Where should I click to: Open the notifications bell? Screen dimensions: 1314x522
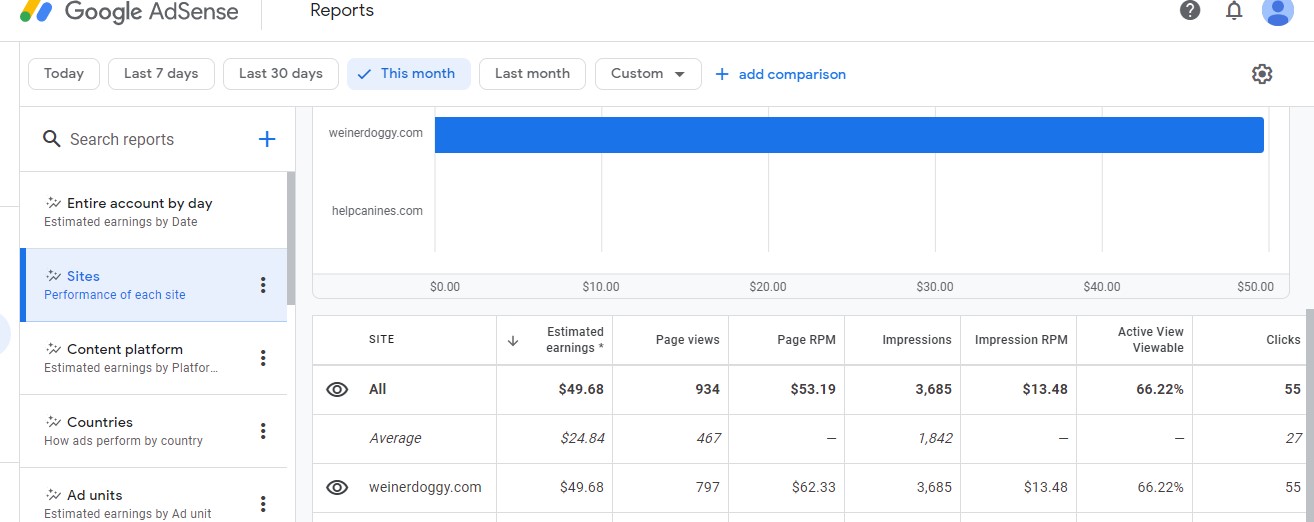tap(1234, 11)
